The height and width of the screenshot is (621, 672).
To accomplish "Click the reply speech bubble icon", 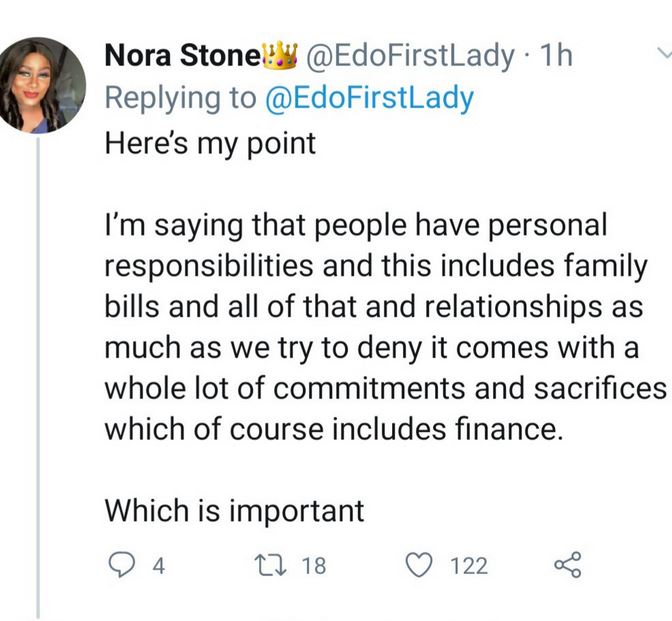I will pos(120,567).
